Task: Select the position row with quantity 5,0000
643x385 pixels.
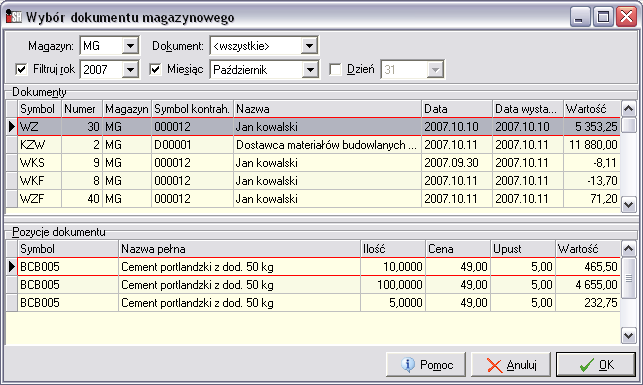Action: (319, 303)
